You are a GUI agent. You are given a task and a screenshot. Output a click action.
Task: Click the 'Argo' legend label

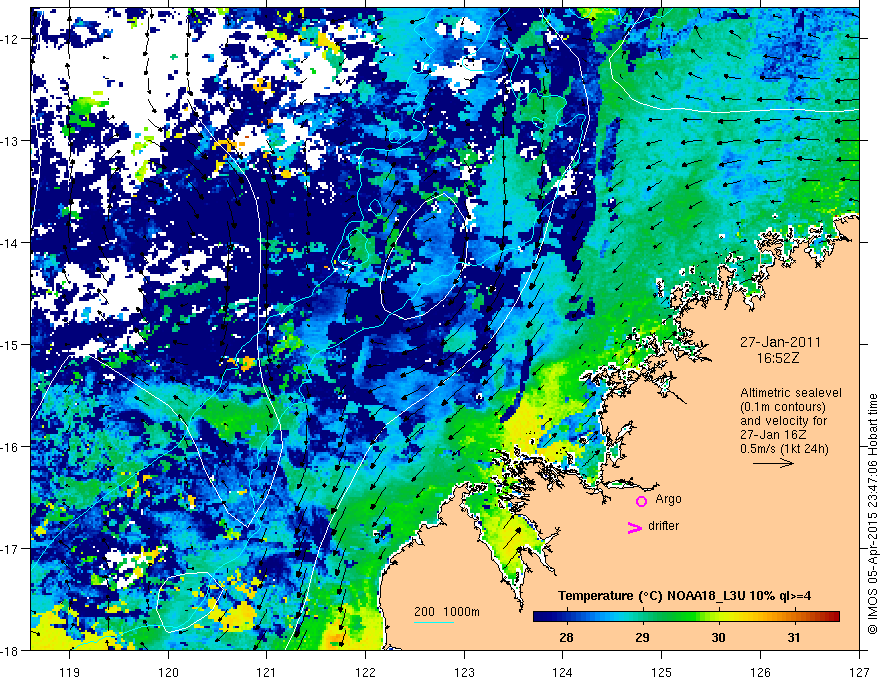(668, 499)
